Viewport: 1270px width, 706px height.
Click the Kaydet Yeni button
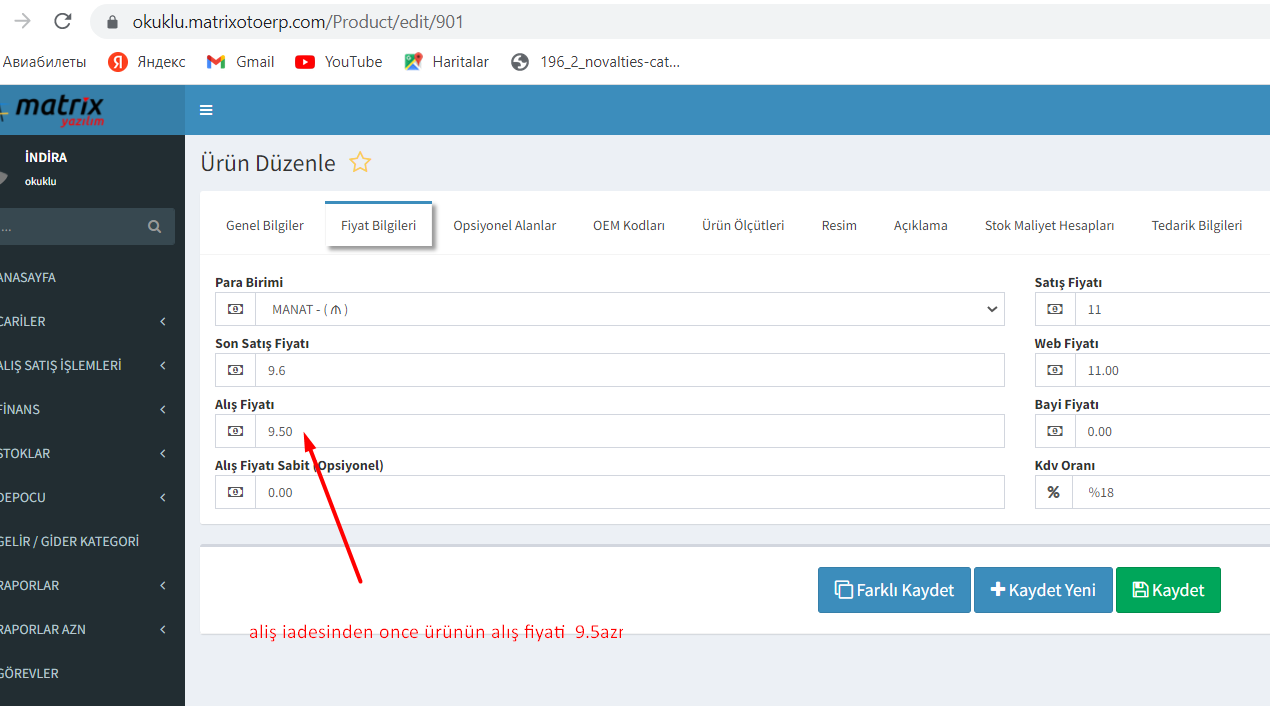pyautogui.click(x=1042, y=590)
